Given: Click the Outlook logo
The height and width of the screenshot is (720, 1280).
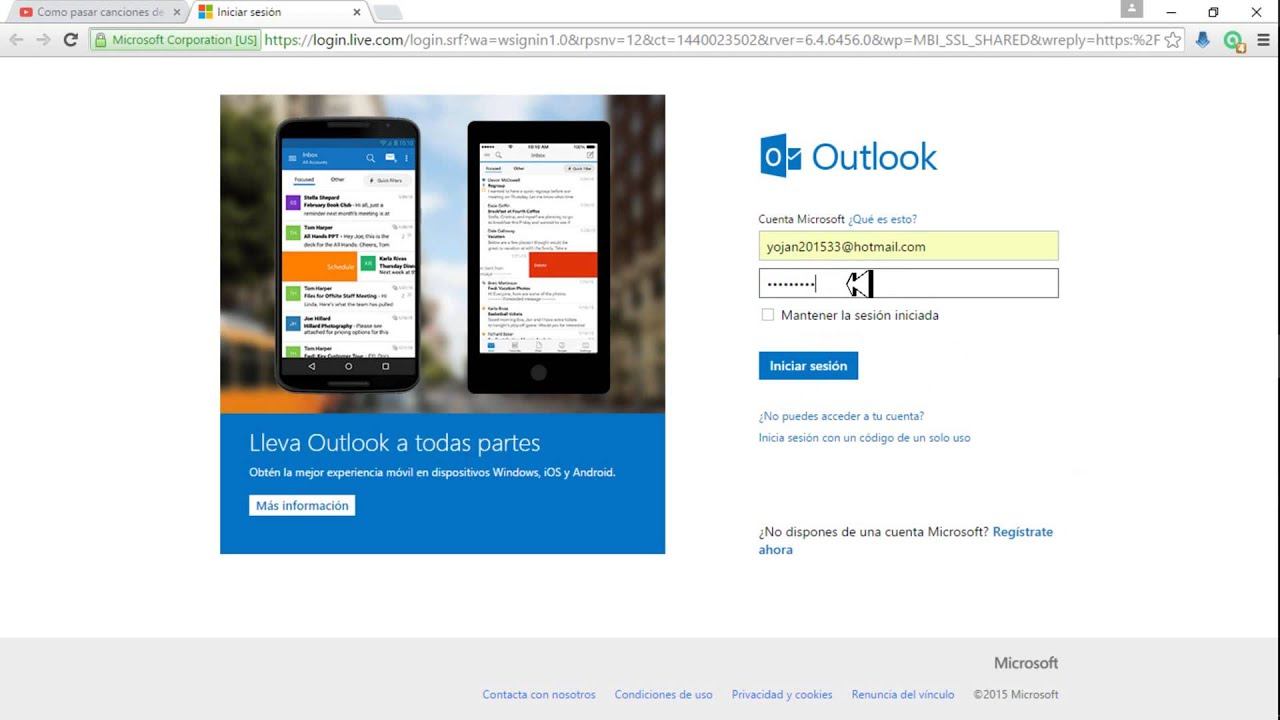Looking at the screenshot, I should [849, 157].
